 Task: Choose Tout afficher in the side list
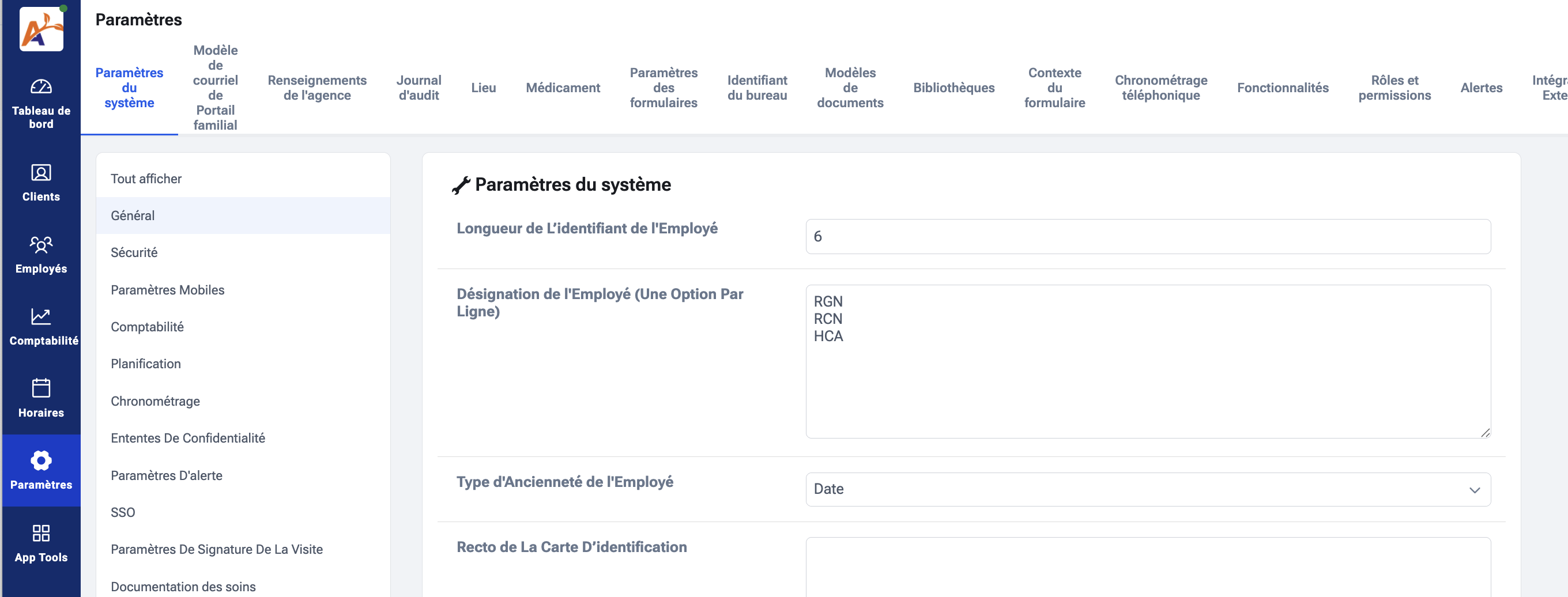(x=146, y=178)
